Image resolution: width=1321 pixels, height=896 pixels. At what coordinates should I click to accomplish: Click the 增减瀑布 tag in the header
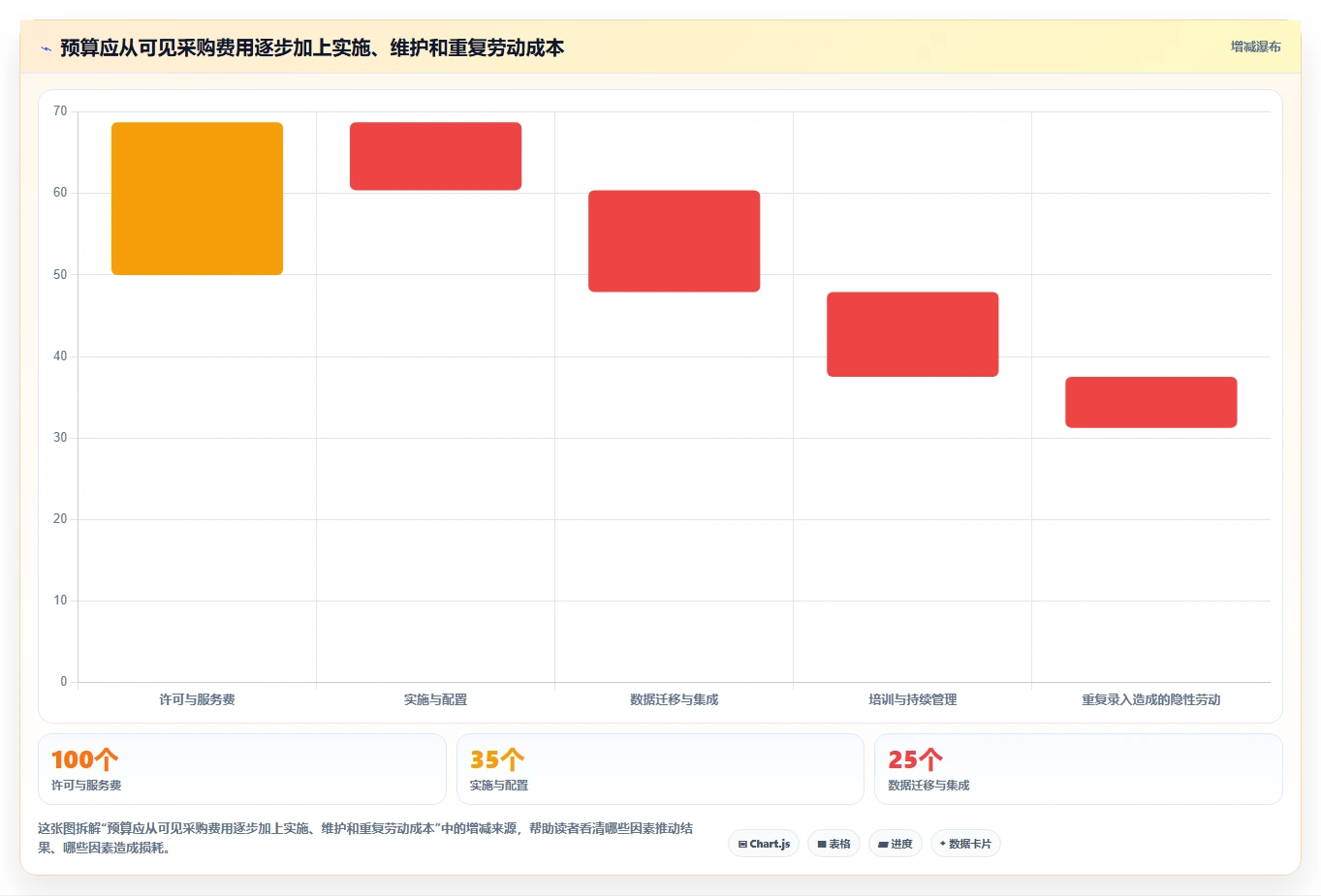pyautogui.click(x=1255, y=46)
